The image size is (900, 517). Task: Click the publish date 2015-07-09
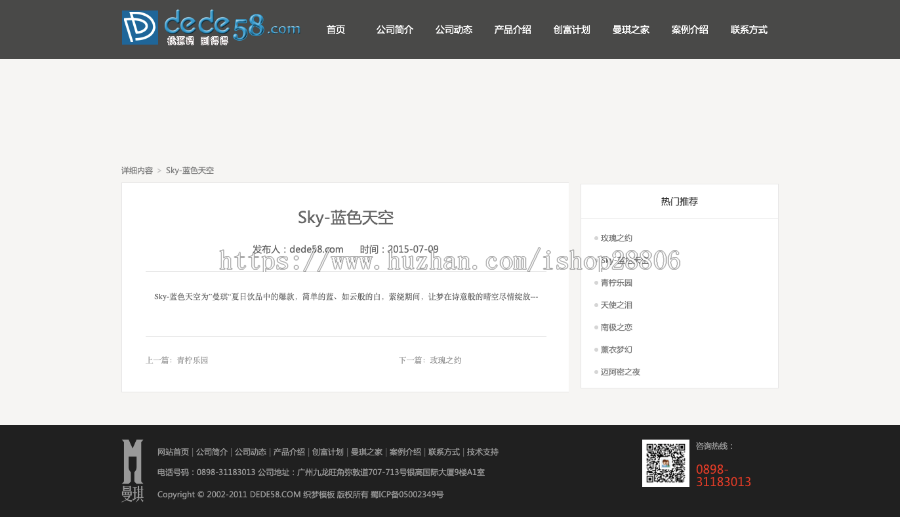click(x=413, y=249)
